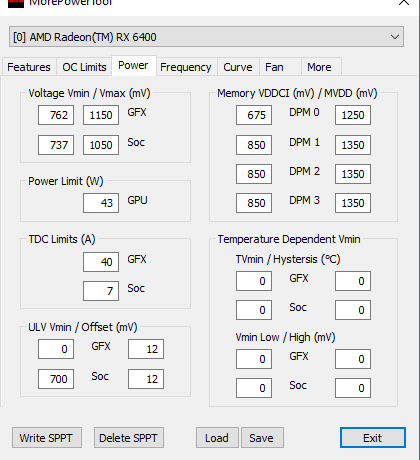Open the AMD Radeon RX 6400 device dropdown
This screenshot has width=420, height=460.
tap(206, 37)
